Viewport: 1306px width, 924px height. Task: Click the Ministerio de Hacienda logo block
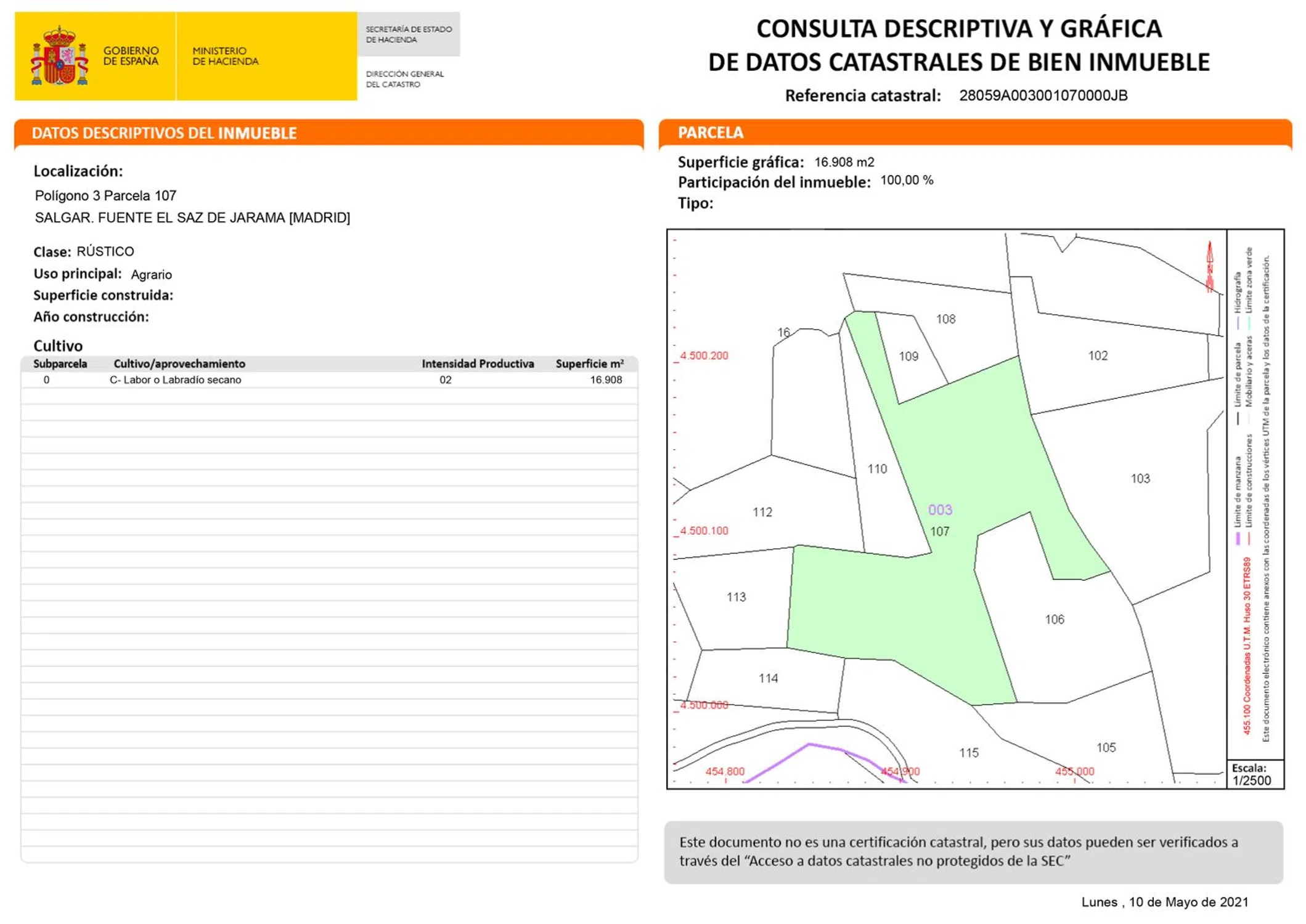tap(225, 56)
